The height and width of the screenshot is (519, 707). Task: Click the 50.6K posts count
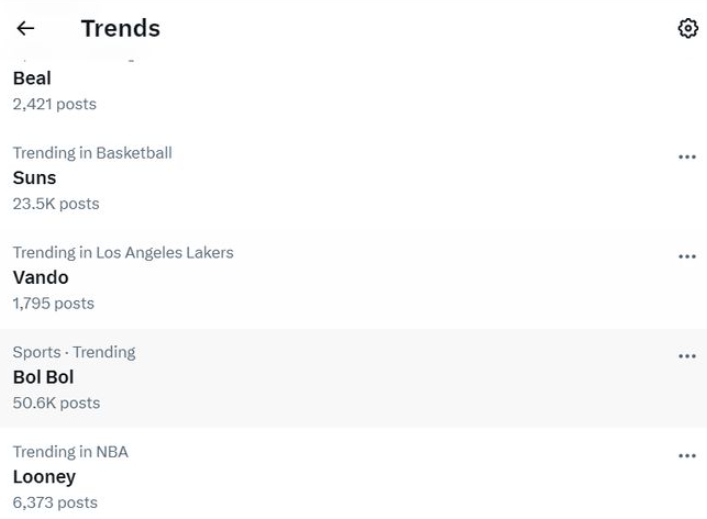[56, 403]
